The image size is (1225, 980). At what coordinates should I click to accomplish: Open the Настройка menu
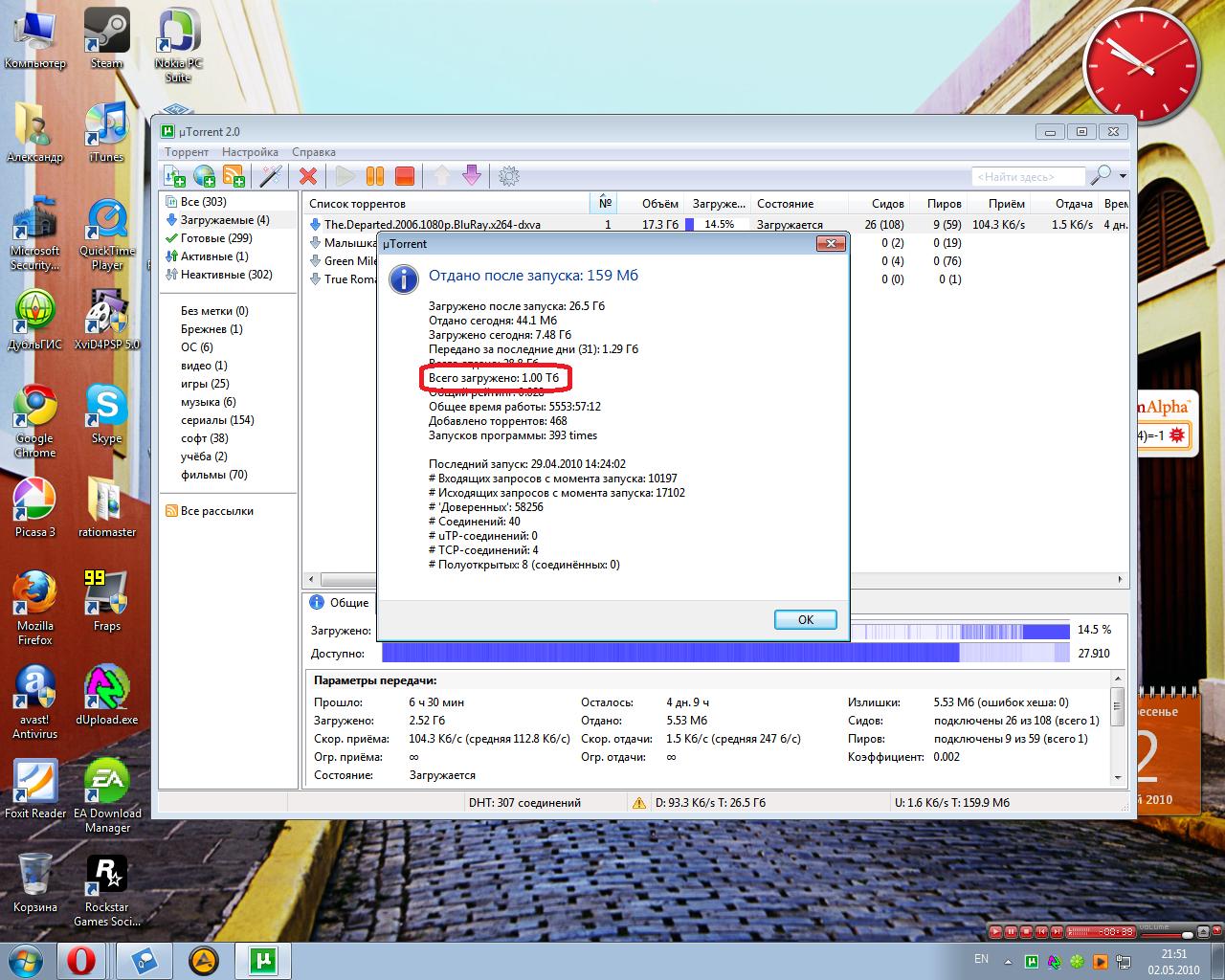point(250,151)
